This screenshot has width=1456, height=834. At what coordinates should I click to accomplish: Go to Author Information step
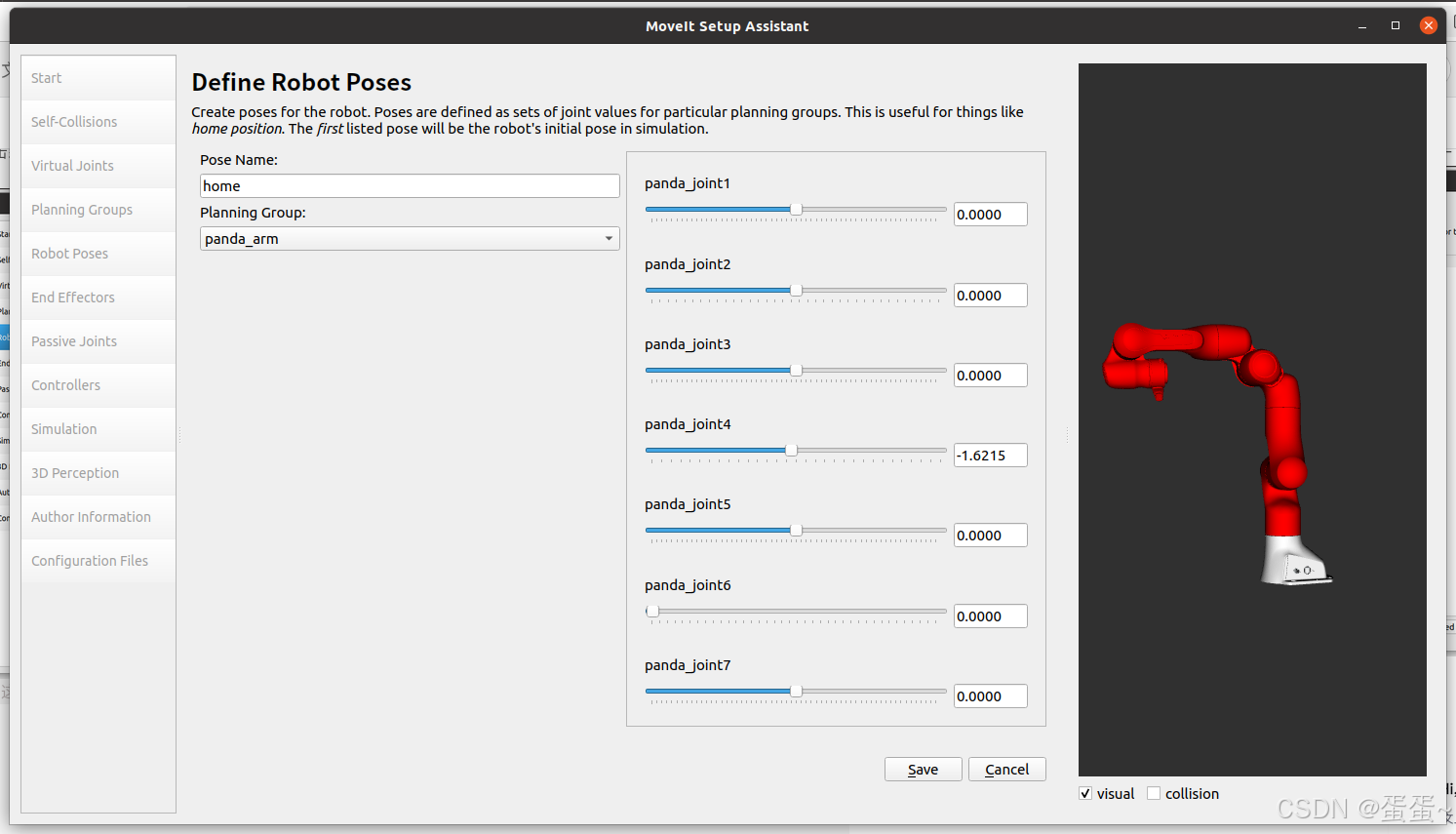[x=98, y=517]
